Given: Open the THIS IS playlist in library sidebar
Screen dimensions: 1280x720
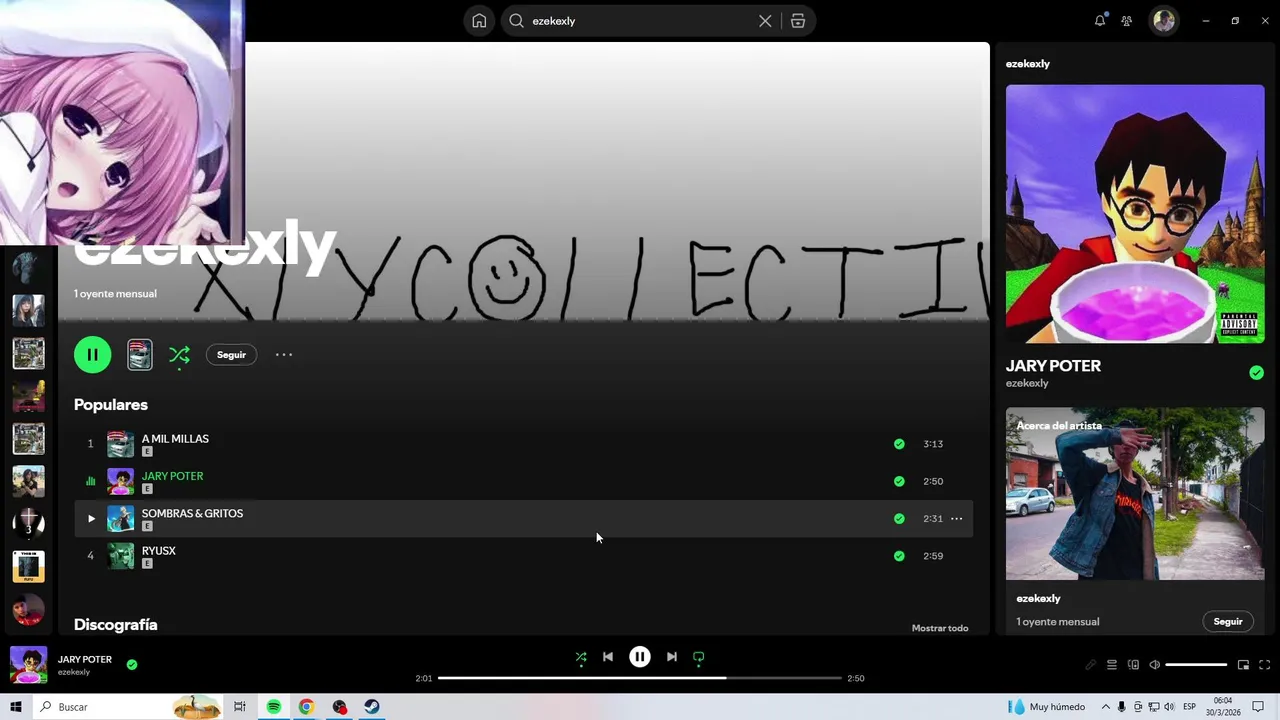Looking at the screenshot, I should point(28,566).
